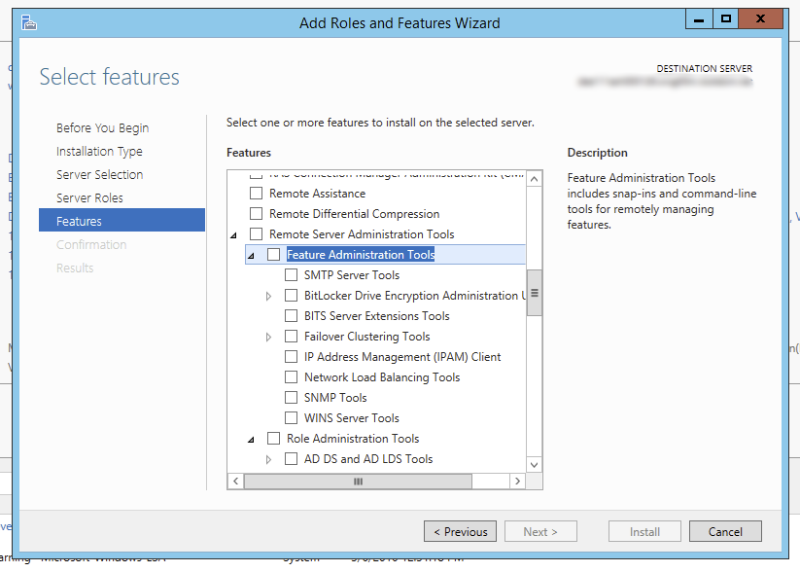Expand the AD DS and AD LDS Tools node
This screenshot has width=800, height=572.
point(269,460)
